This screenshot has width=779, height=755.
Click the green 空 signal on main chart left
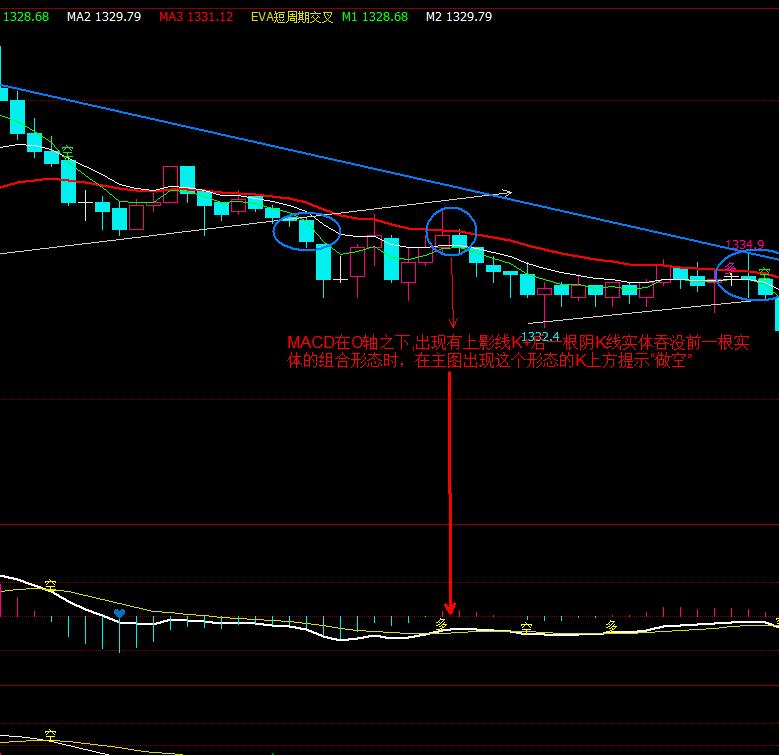[x=67, y=152]
